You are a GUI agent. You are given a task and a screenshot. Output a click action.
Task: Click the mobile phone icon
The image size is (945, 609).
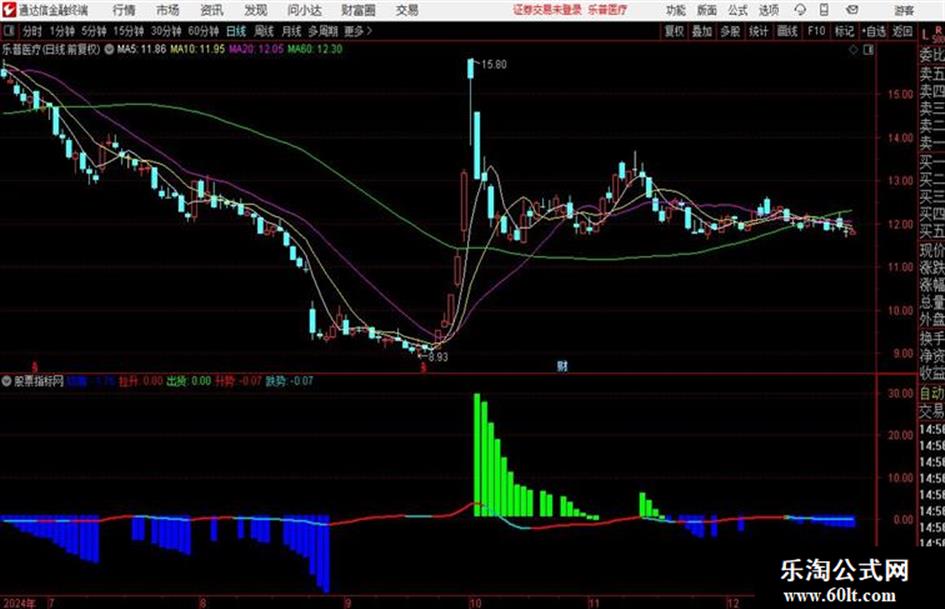click(824, 10)
